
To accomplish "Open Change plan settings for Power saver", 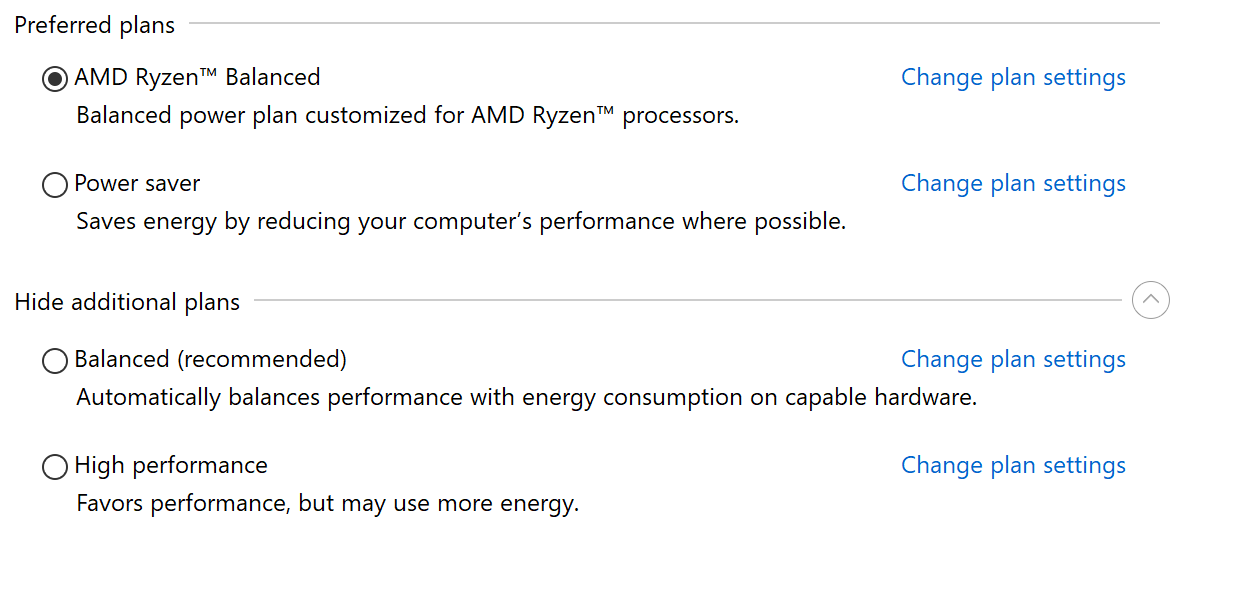I will tap(1013, 184).
